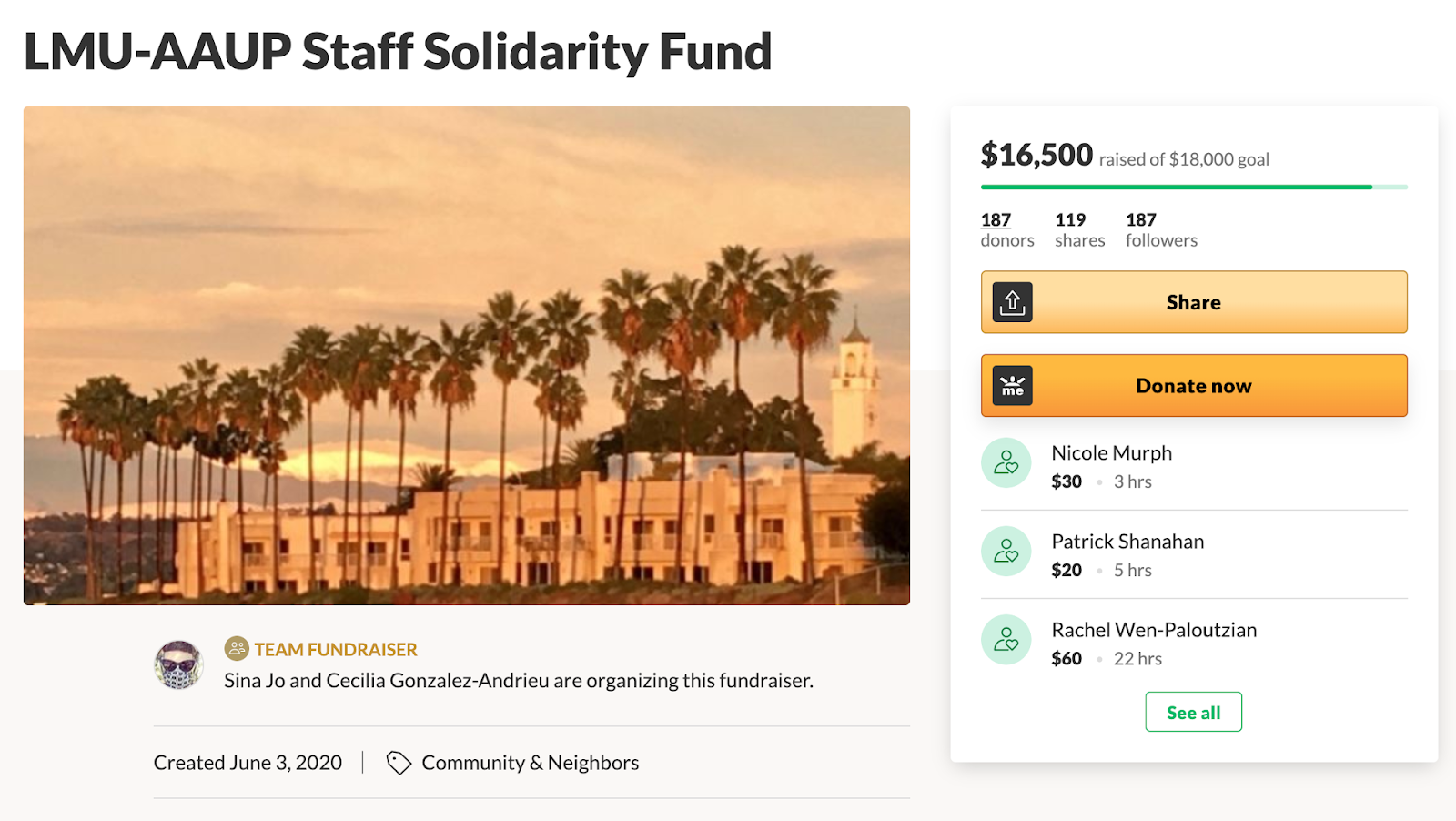
Task: Open the Community & Neighbors category link
Action: 530,763
